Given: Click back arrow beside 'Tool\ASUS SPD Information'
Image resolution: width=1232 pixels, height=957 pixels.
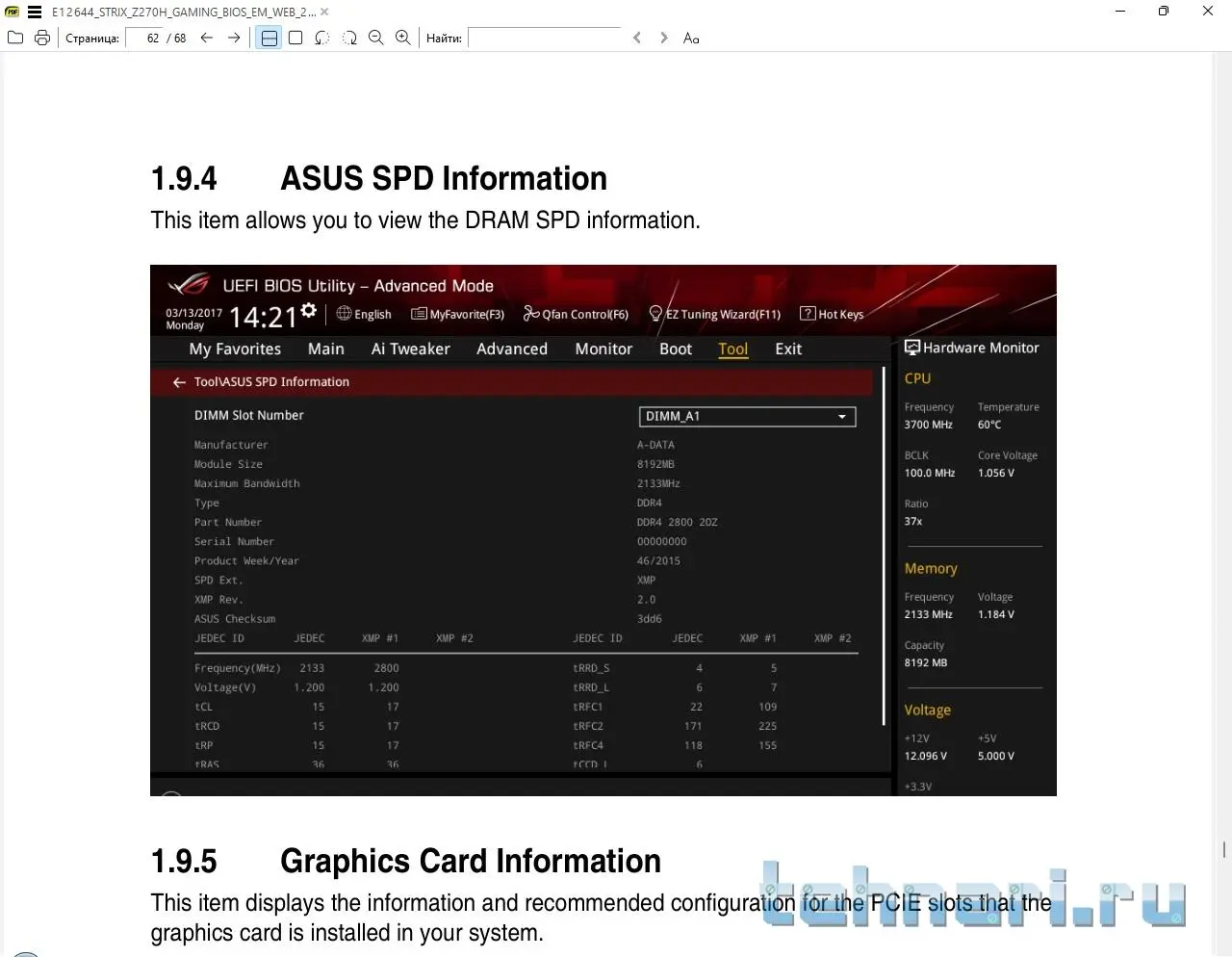Looking at the screenshot, I should coord(179,382).
